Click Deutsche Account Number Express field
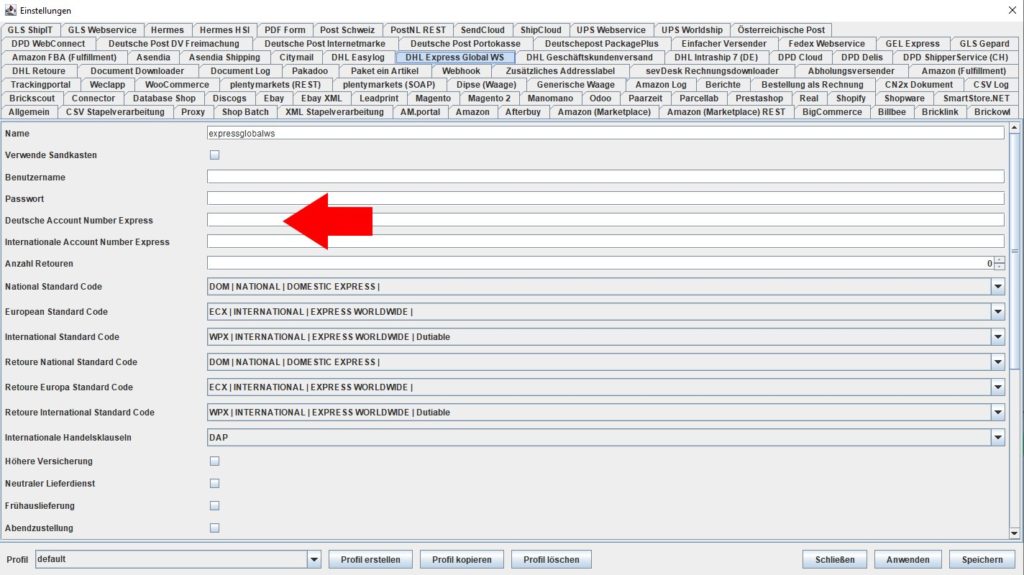This screenshot has width=1024, height=575. click(x=605, y=220)
